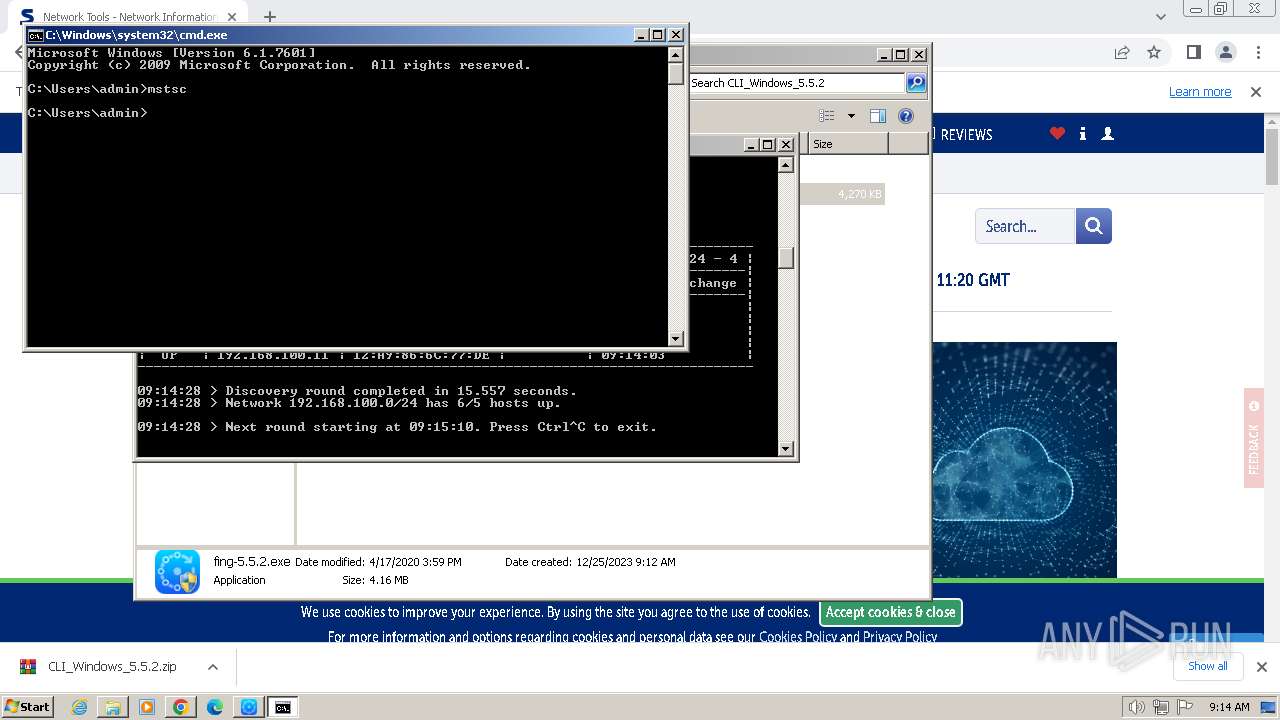1280x720 pixels.
Task: Click the Share page icon in Chrome
Action: (1122, 52)
